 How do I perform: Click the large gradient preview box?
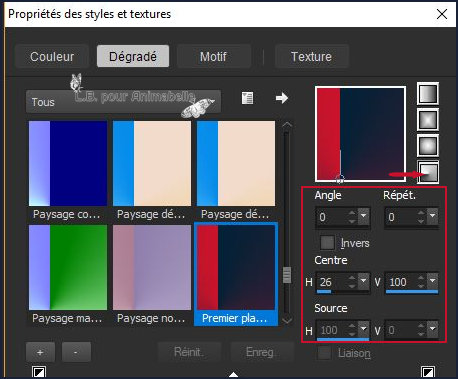[361, 134]
